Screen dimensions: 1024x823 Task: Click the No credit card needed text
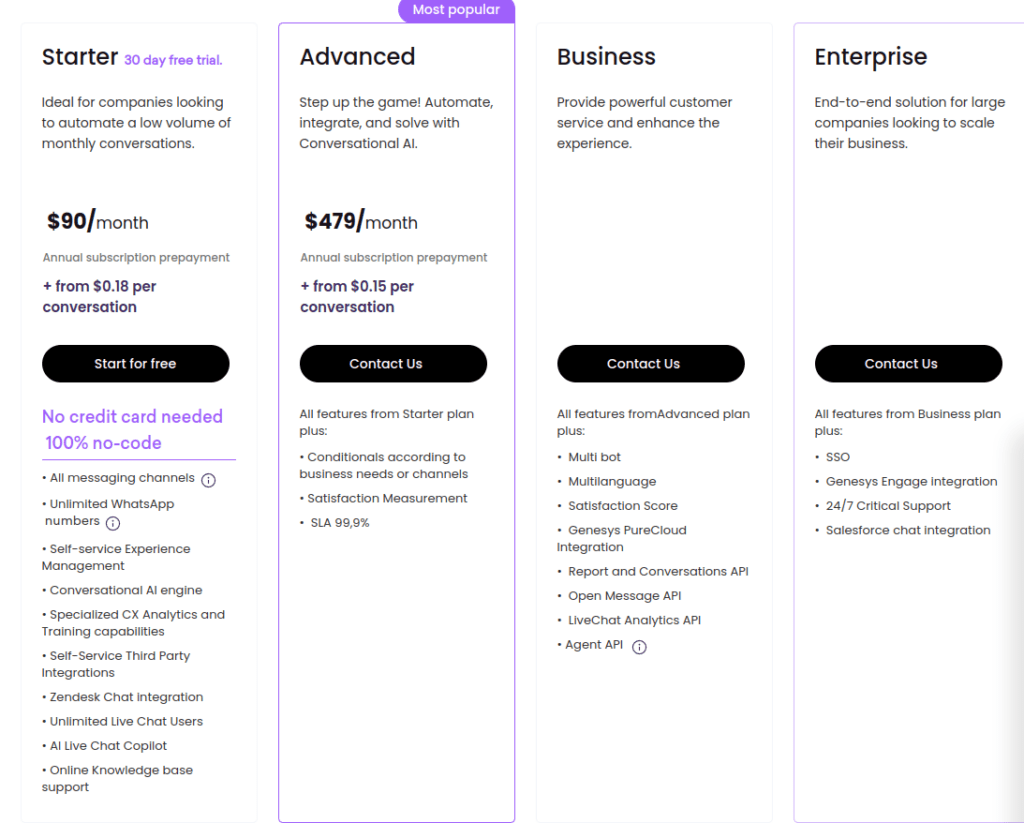133,417
